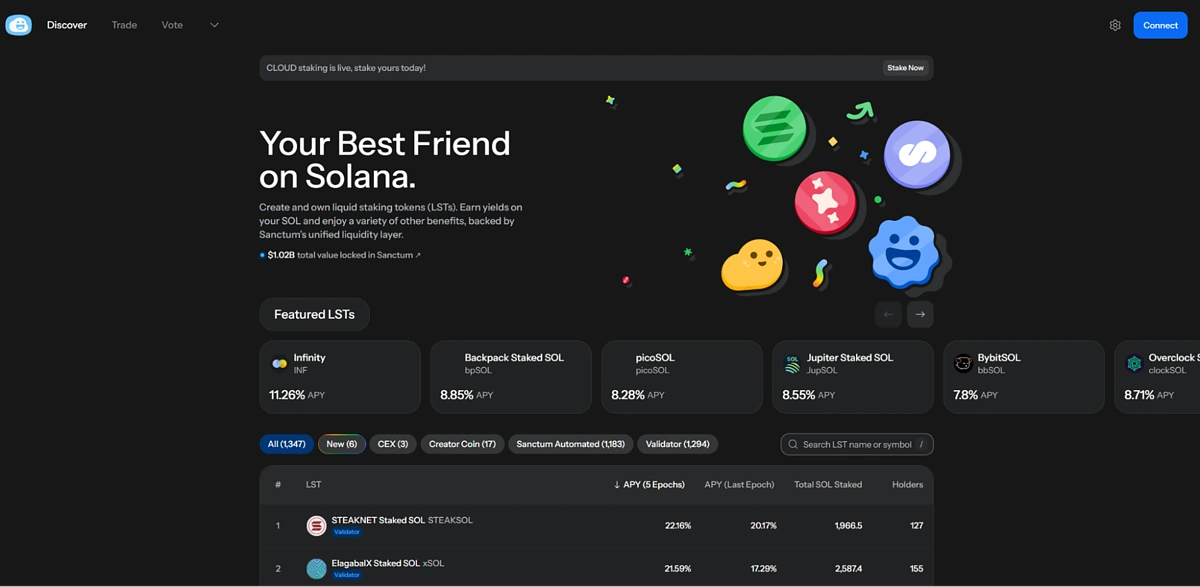
Task: Click the Validator badge under STEAKNET
Action: point(347,532)
